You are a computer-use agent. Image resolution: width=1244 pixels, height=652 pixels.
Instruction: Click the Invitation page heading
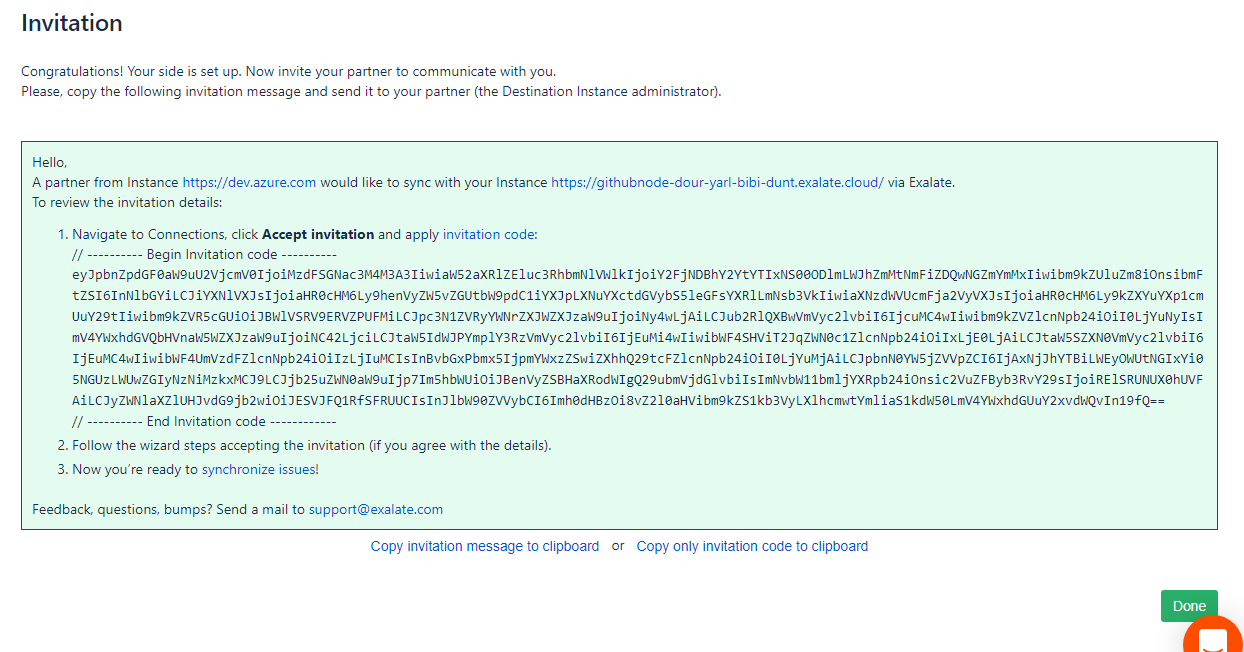coord(72,23)
